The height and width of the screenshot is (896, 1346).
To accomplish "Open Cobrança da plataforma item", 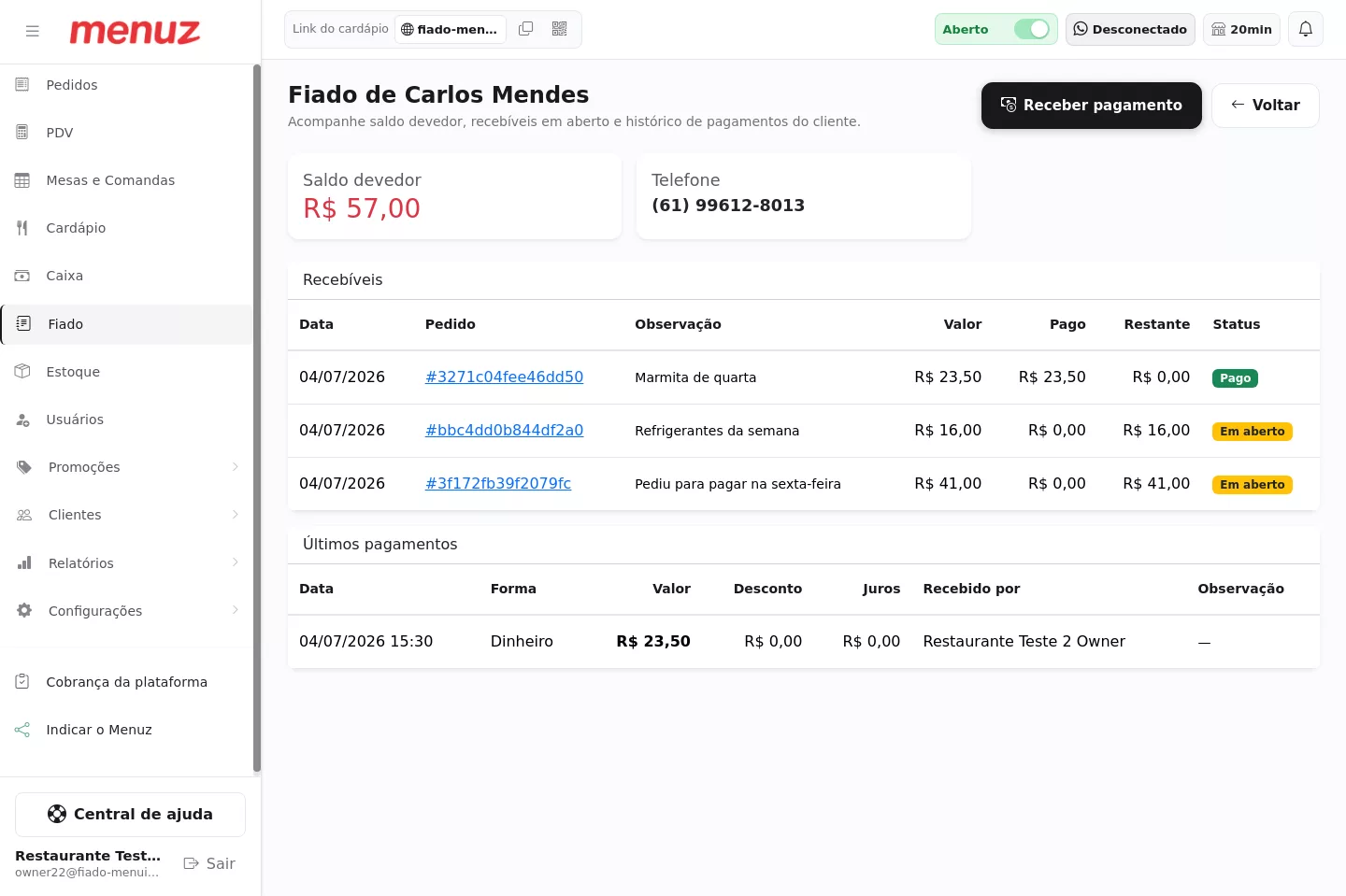I will (x=127, y=682).
